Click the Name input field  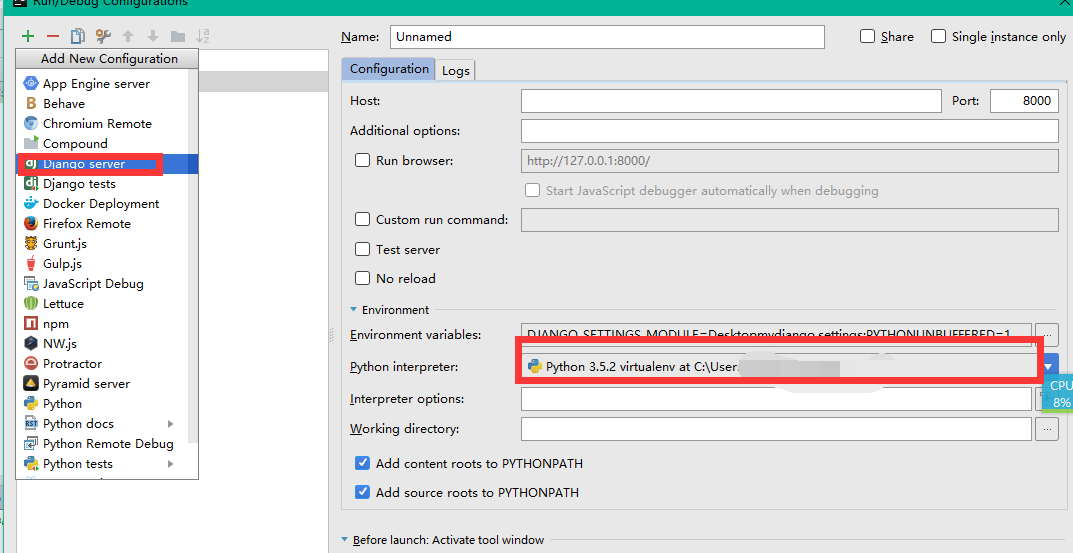click(x=607, y=37)
